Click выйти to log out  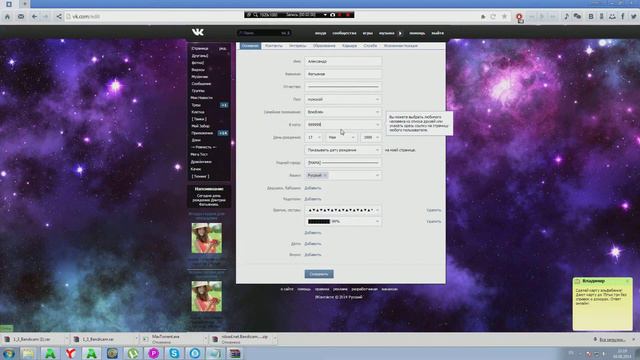point(438,33)
